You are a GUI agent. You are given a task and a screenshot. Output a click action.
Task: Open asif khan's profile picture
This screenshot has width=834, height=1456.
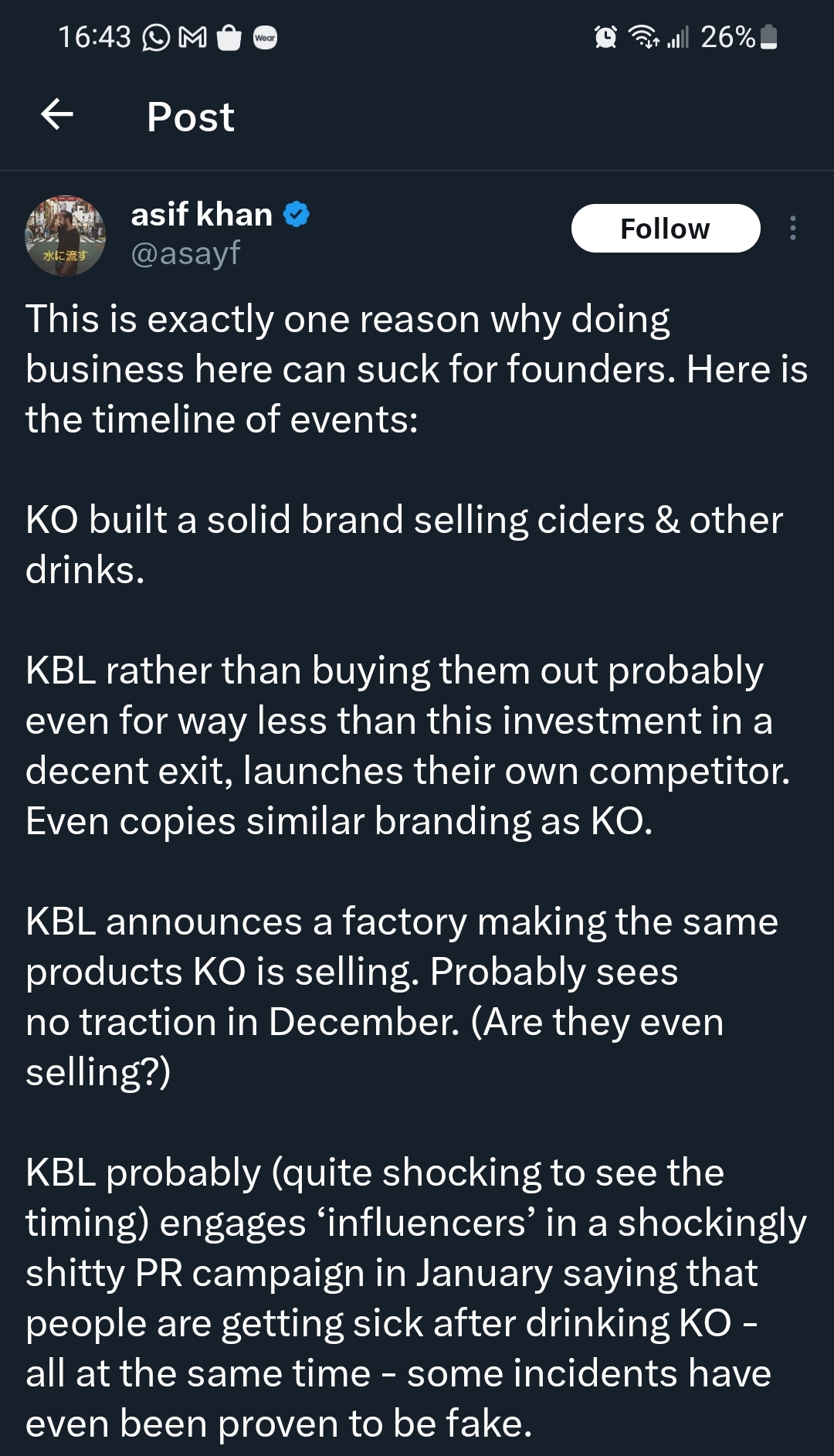coord(66,236)
